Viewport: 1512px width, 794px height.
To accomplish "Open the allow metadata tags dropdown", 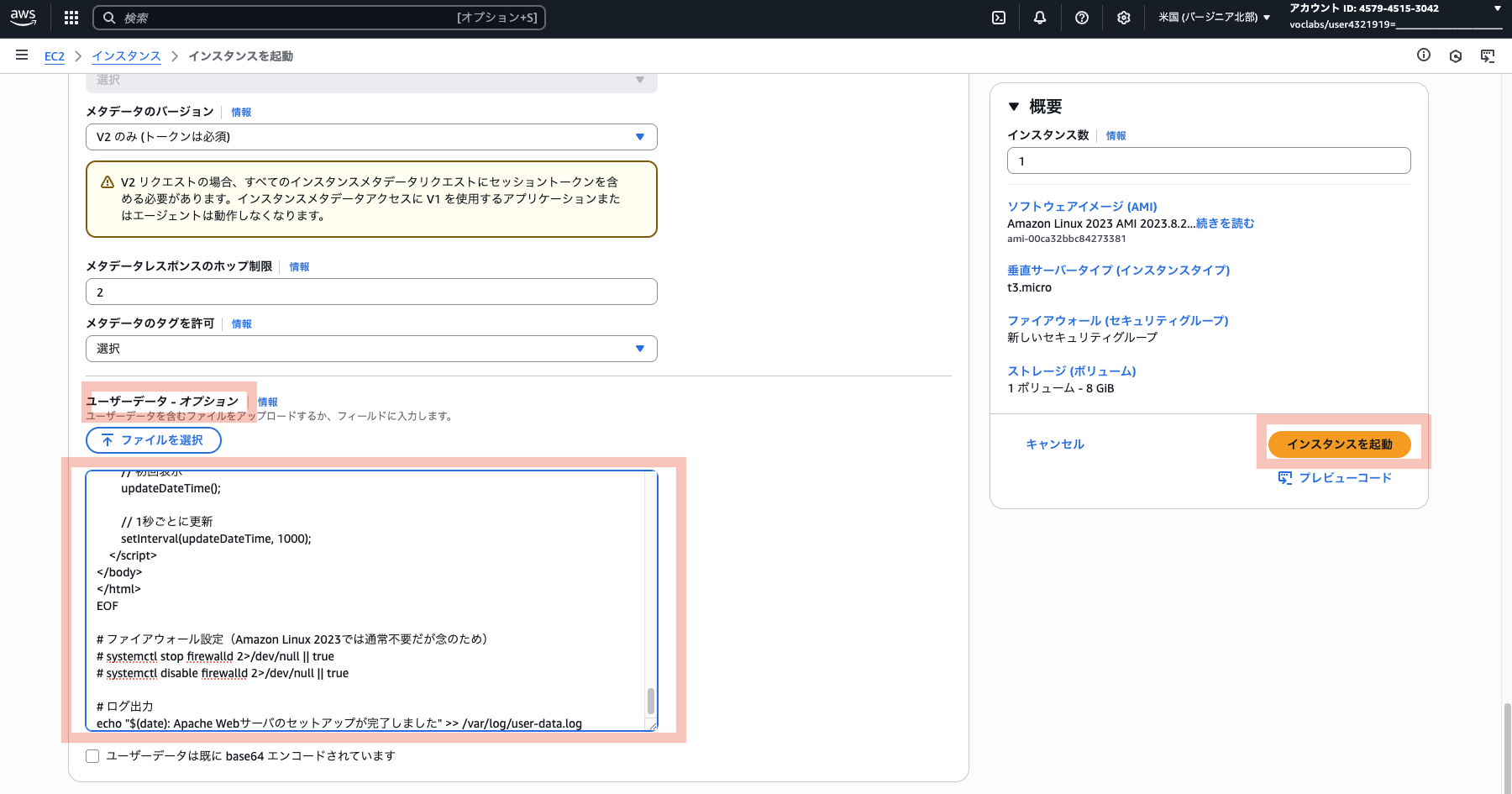I will pyautogui.click(x=371, y=349).
